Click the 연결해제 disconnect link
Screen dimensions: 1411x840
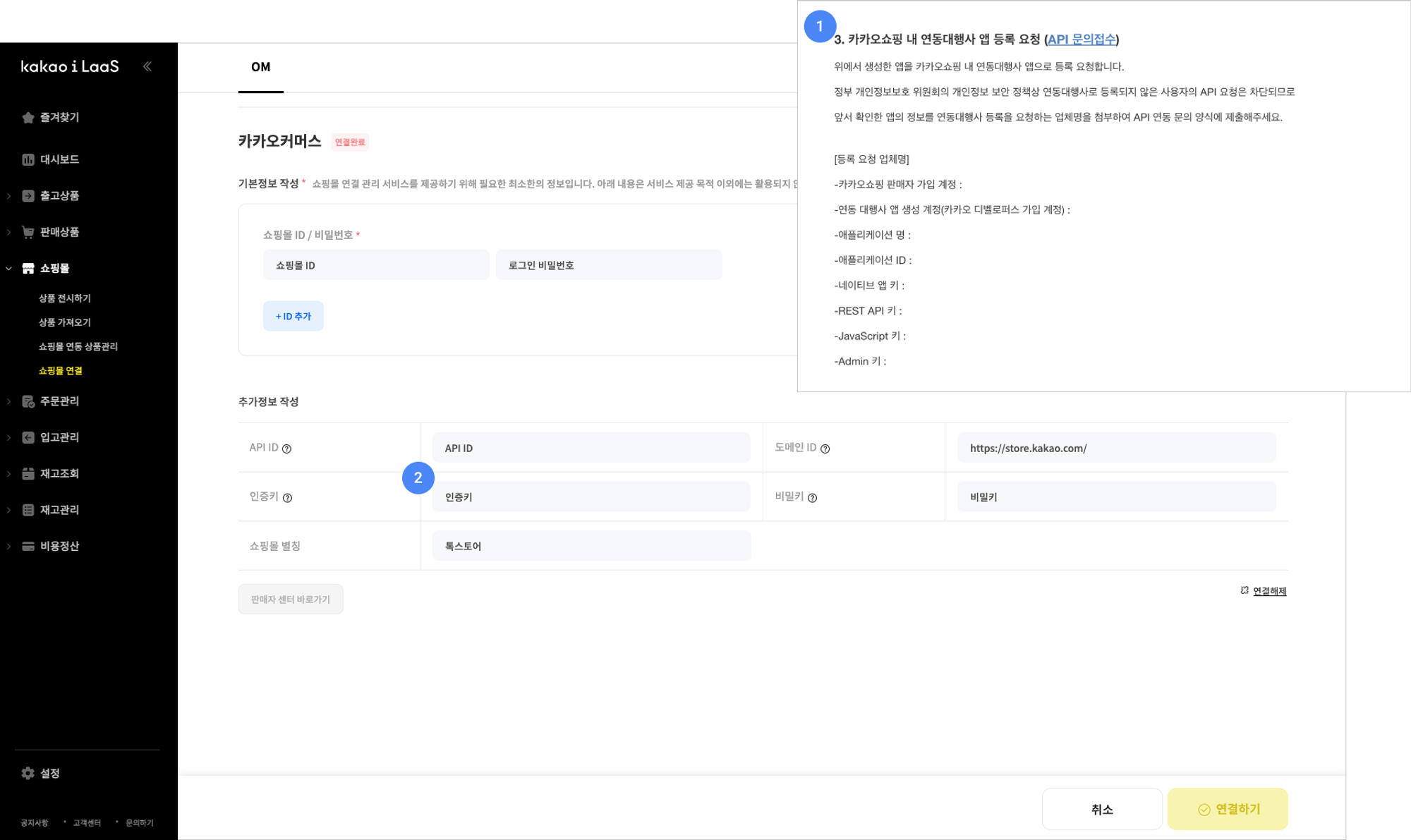click(1268, 591)
